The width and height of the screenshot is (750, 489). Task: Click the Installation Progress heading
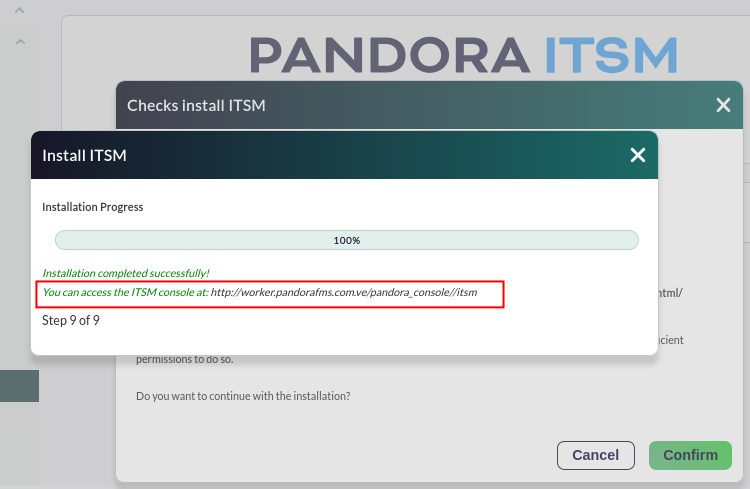pyautogui.click(x=92, y=207)
